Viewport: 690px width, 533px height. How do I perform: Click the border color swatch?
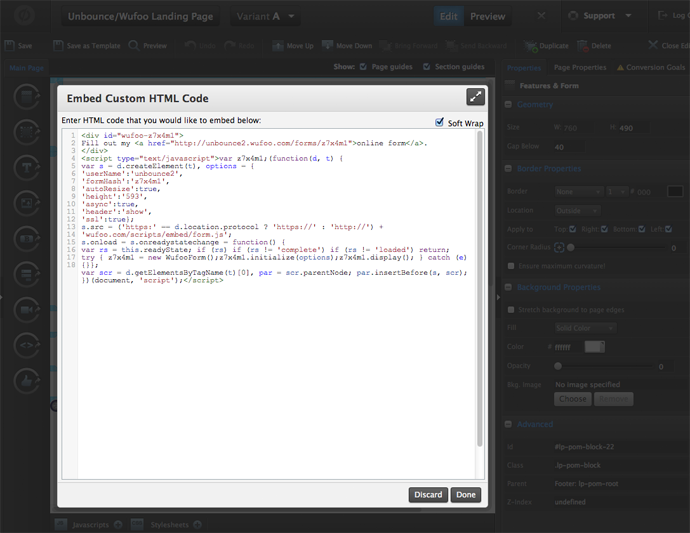[x=675, y=191]
